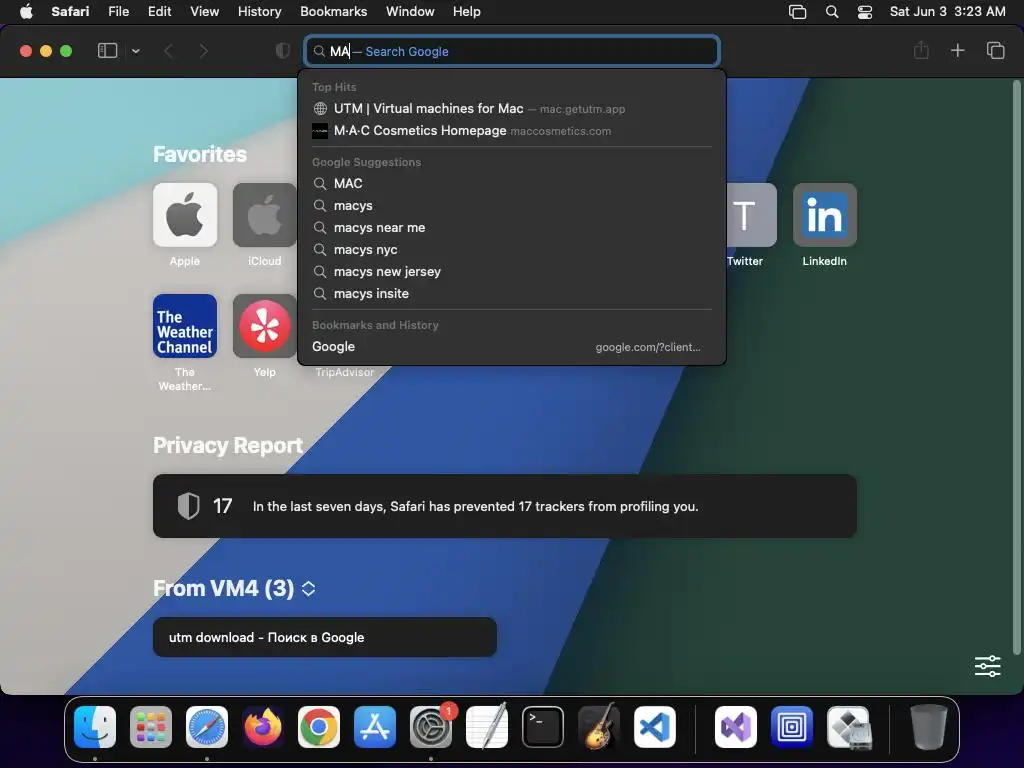Open Visual Studio Code from the Dock
Viewport: 1024px width, 768px height.
[x=655, y=727]
